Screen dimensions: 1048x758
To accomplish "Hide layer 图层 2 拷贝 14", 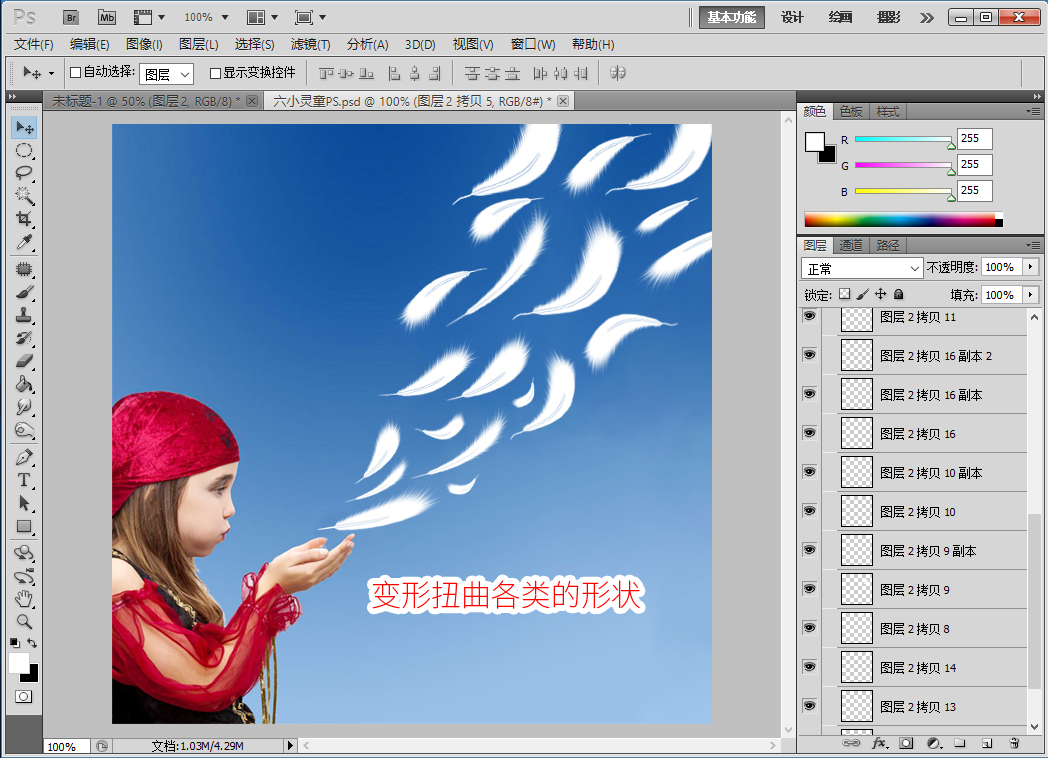I will click(810, 666).
